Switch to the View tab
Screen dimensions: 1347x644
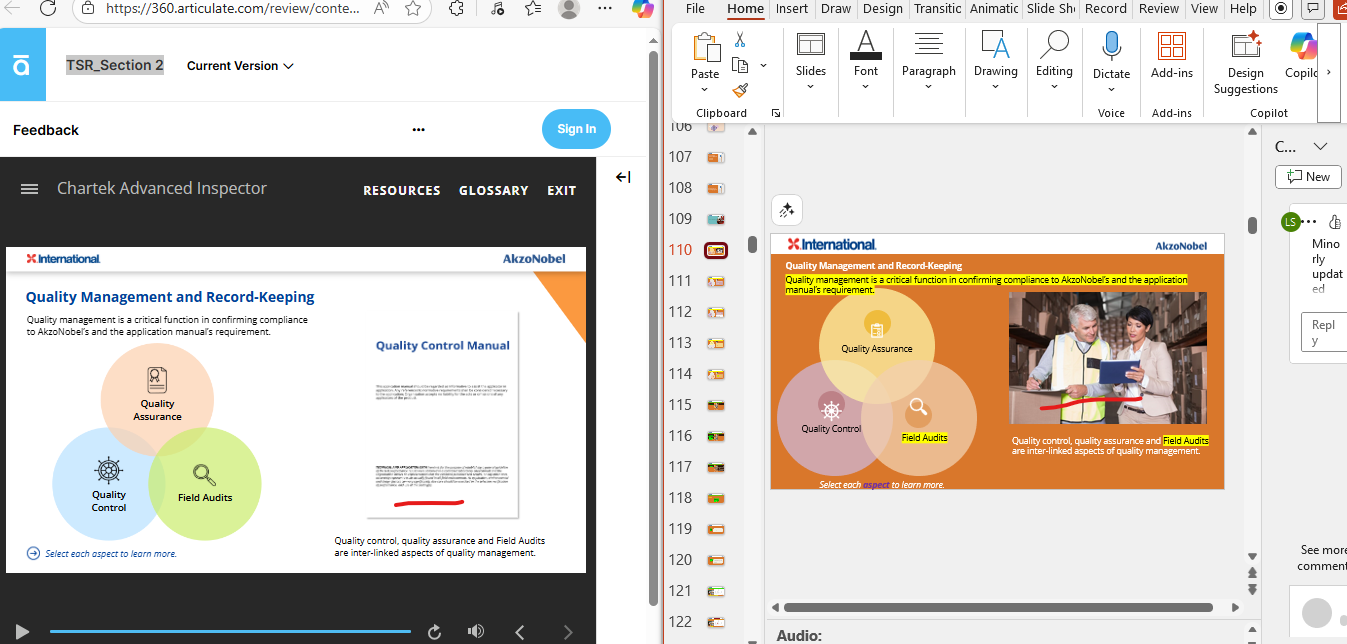pyautogui.click(x=1204, y=8)
